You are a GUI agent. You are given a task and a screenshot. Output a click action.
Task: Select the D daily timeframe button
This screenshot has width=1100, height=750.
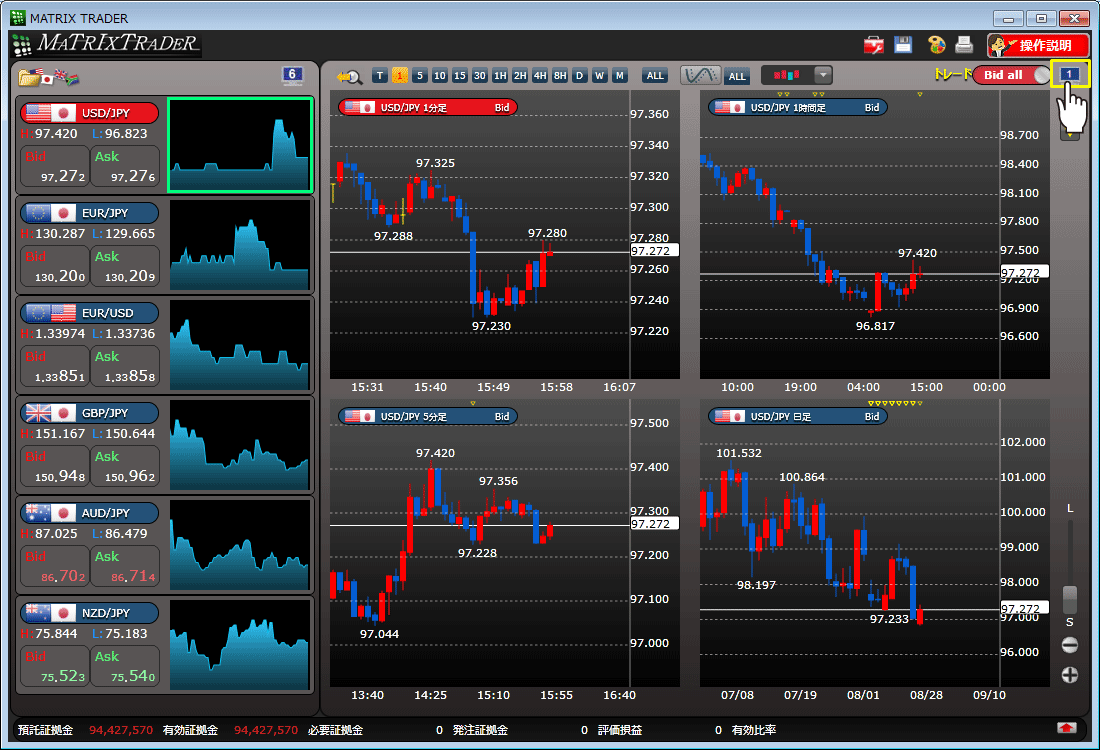click(x=579, y=76)
